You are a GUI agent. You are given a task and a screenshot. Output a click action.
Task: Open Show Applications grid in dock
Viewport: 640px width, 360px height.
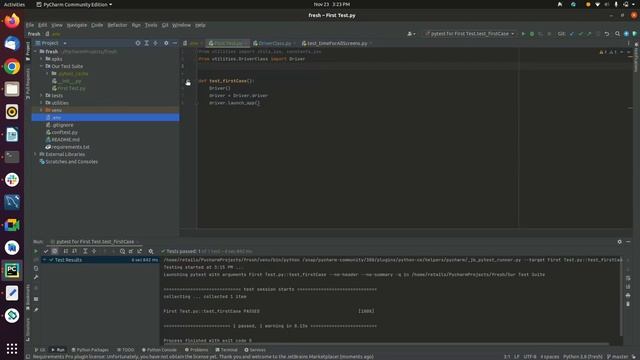pyautogui.click(x=12, y=348)
